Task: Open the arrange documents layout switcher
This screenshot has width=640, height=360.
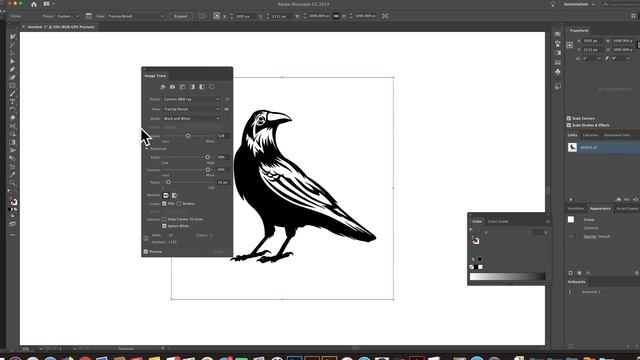Action: click(49, 4)
